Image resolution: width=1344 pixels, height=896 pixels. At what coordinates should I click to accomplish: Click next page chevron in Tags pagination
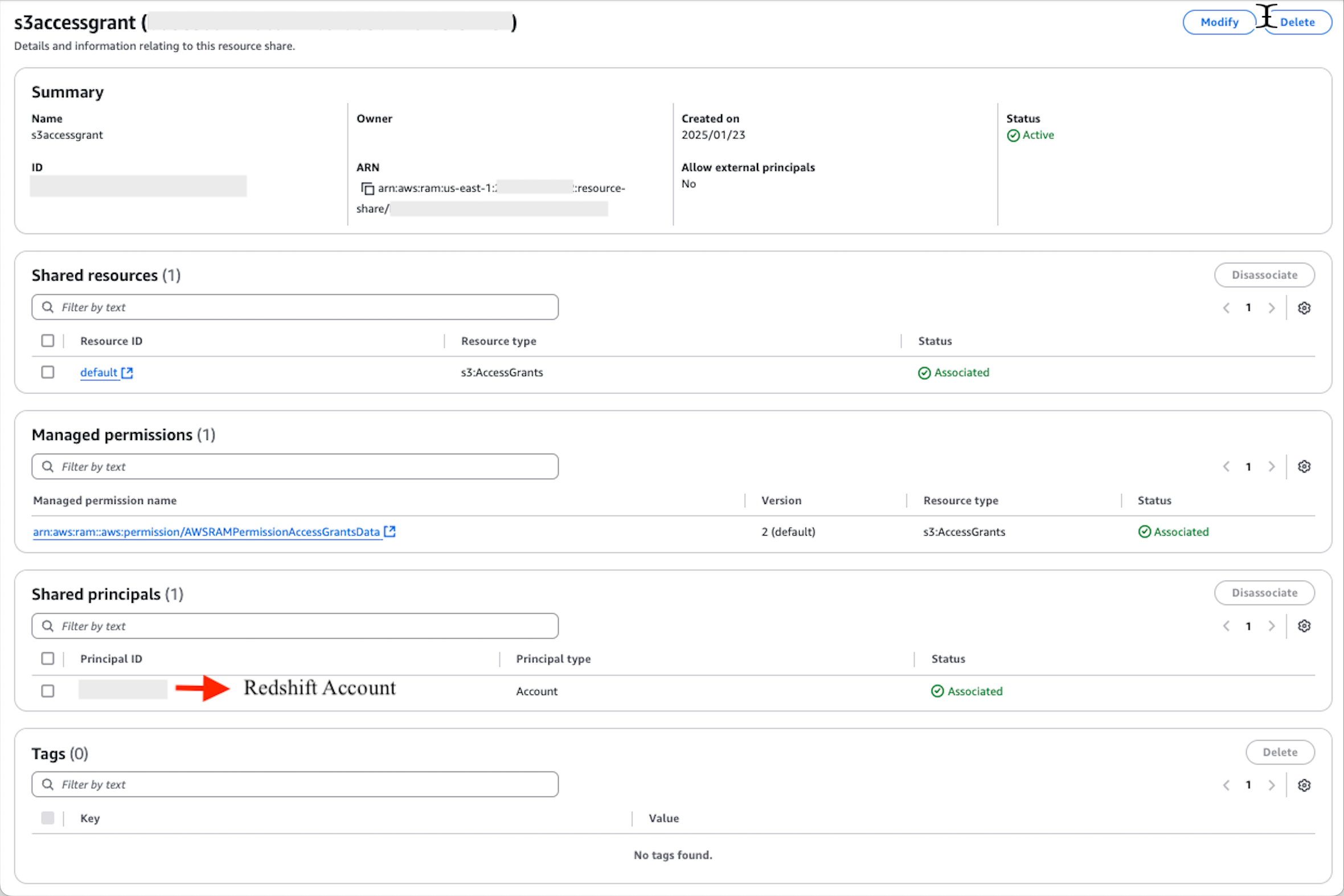pos(1272,784)
